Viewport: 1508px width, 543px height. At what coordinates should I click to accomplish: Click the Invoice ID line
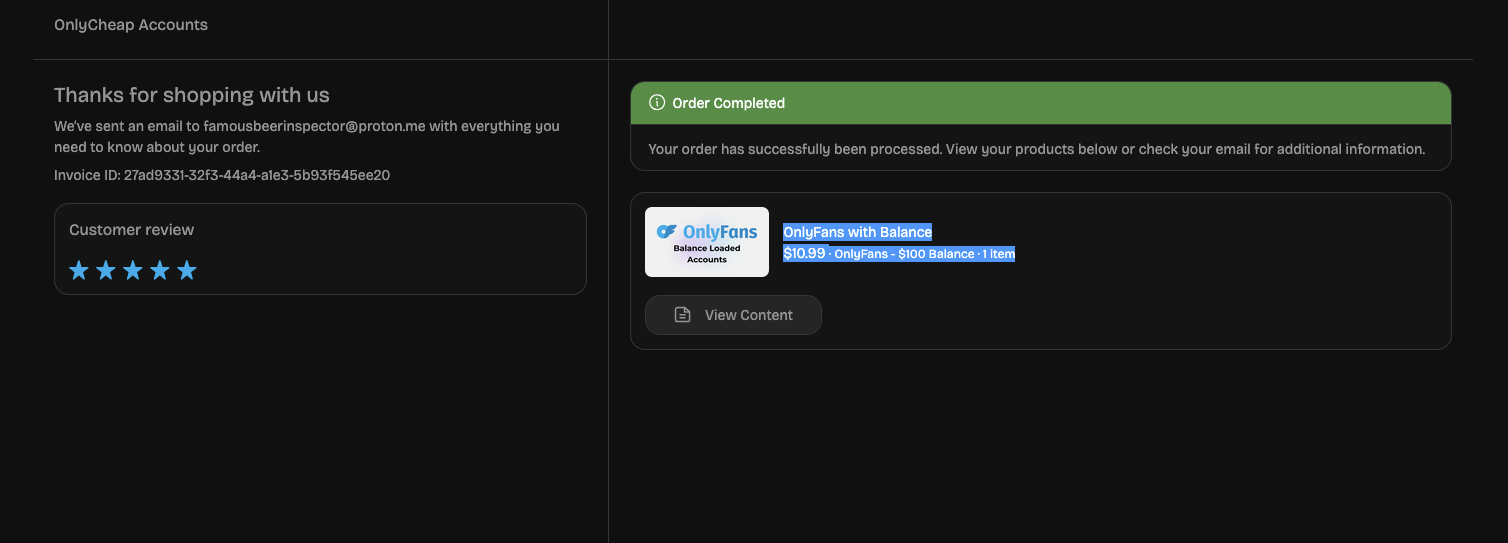tap(222, 175)
